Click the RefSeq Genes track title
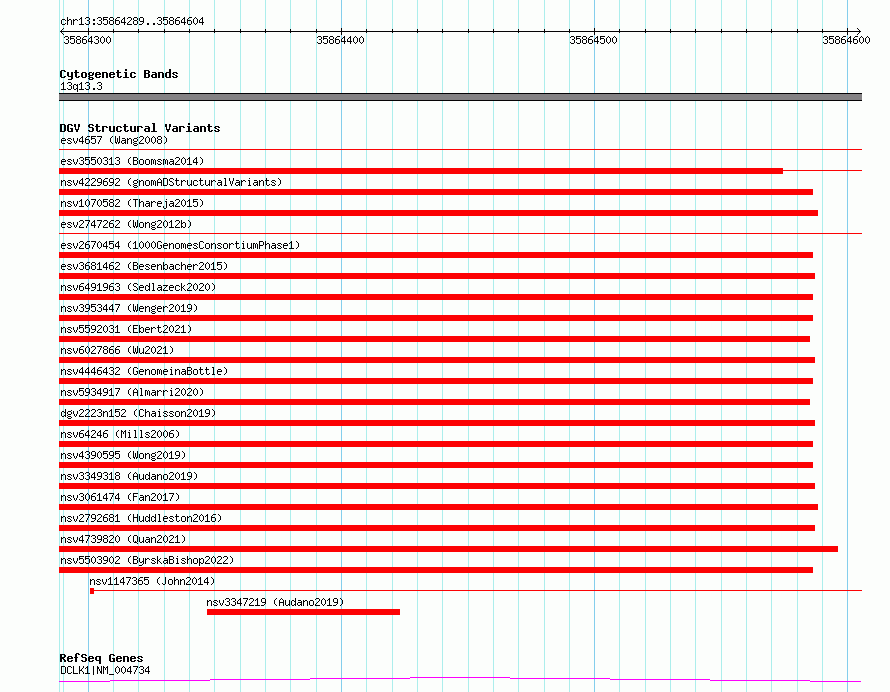The image size is (890, 692). [101, 658]
